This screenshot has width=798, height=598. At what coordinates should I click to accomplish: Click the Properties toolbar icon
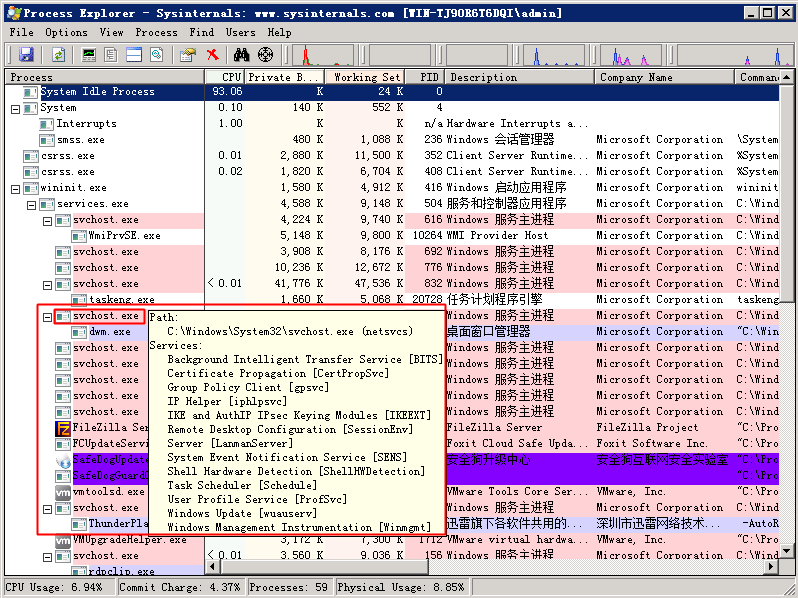[x=187, y=55]
